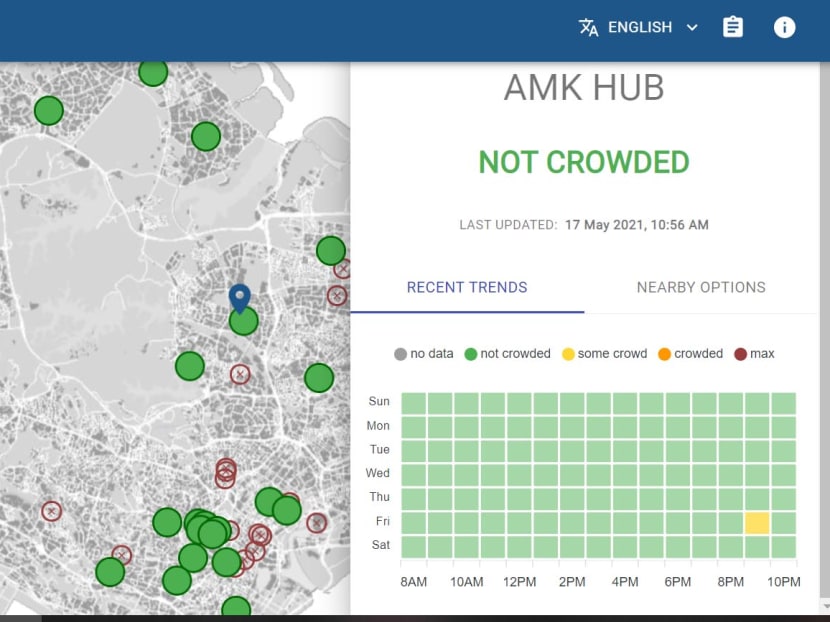Click the '12PM' axis label

click(x=519, y=582)
